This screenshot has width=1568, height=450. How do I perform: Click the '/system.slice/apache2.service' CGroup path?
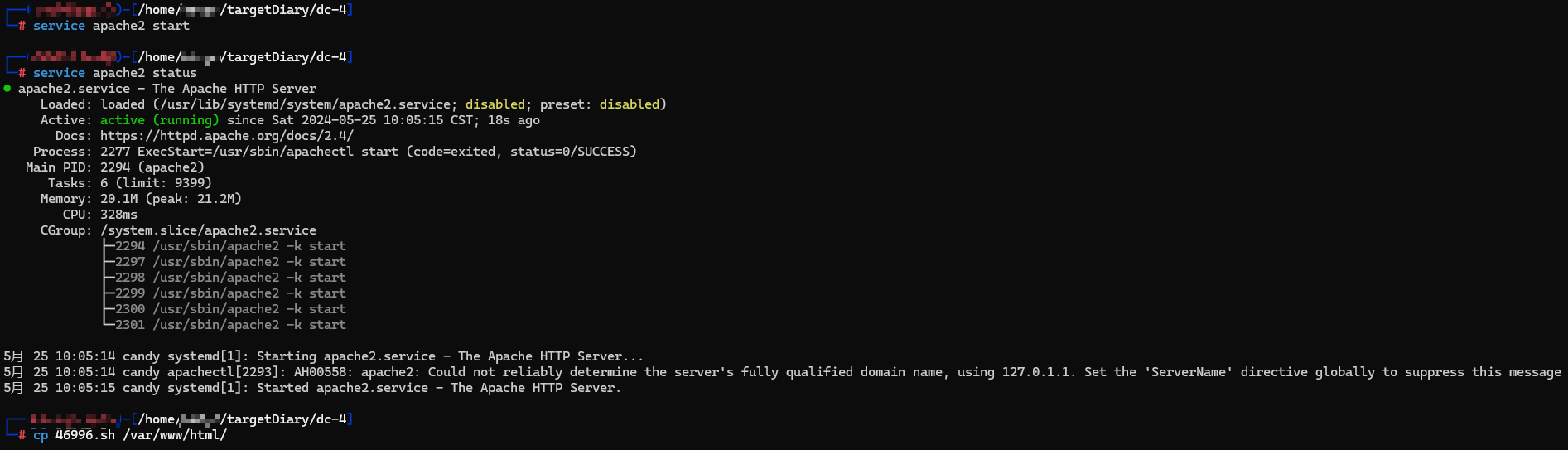click(208, 230)
